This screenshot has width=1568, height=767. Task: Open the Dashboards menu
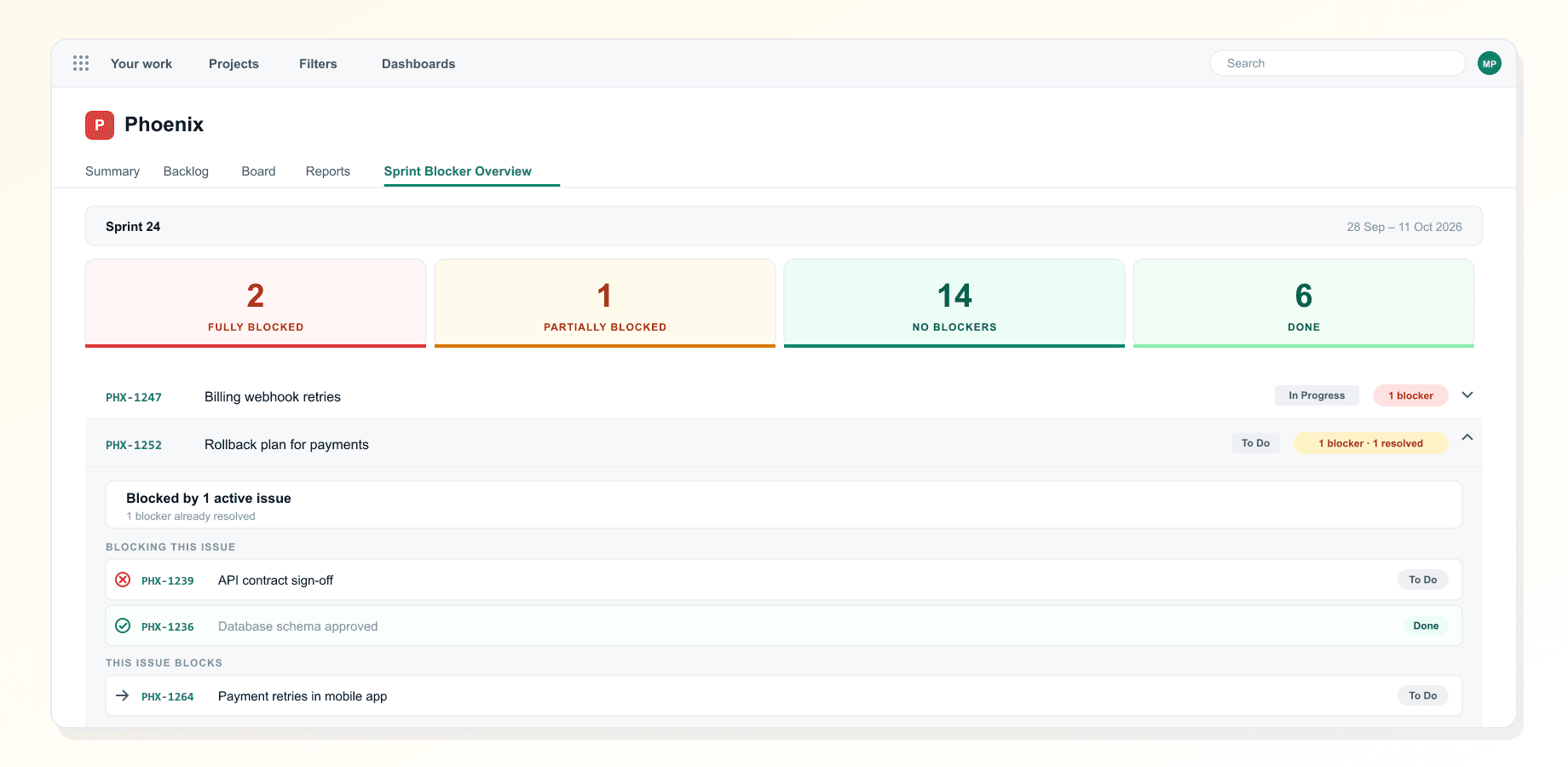point(418,64)
